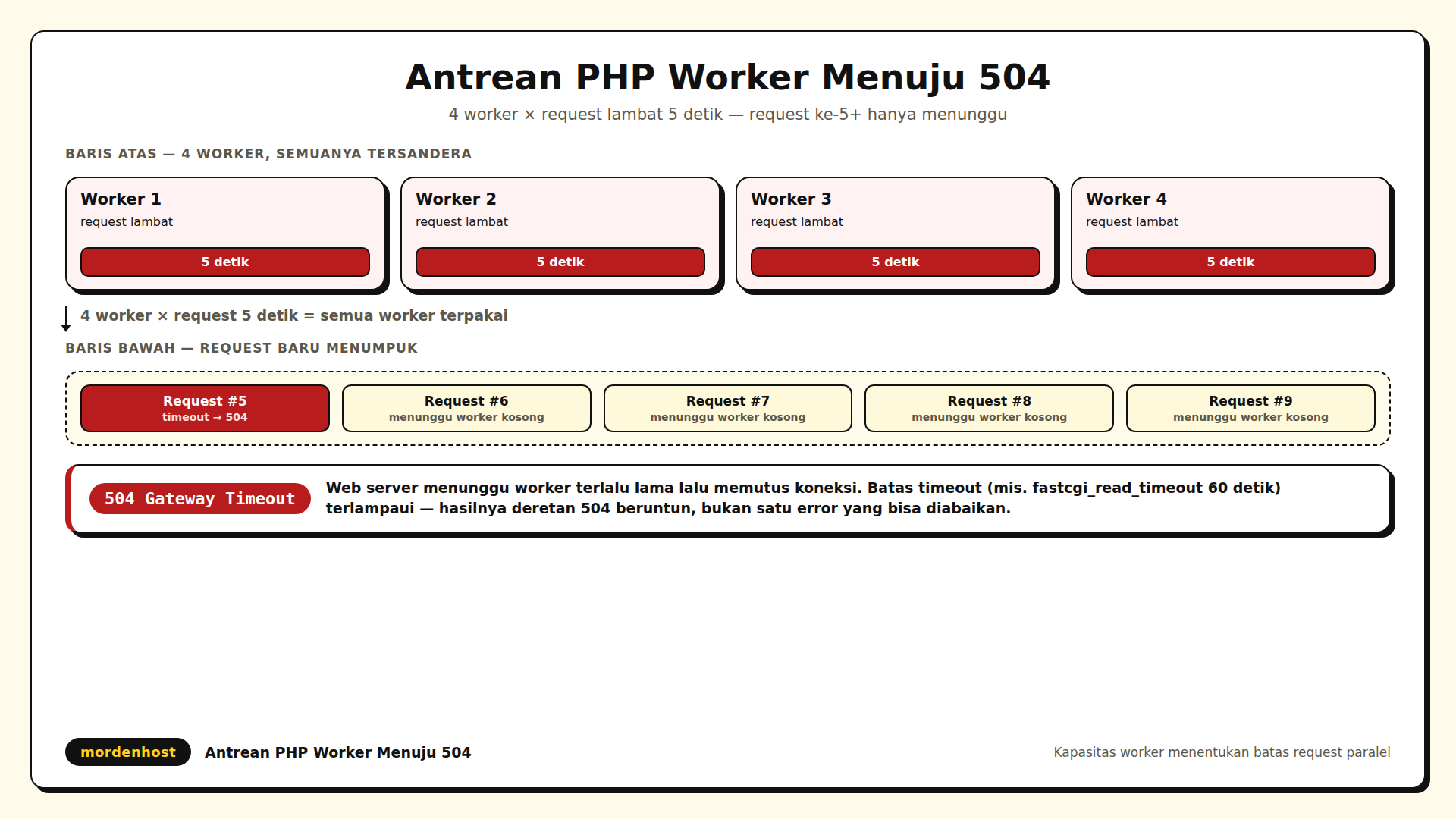Click the 504 Gateway Timeout badge
This screenshot has width=1456, height=819.
pos(200,498)
